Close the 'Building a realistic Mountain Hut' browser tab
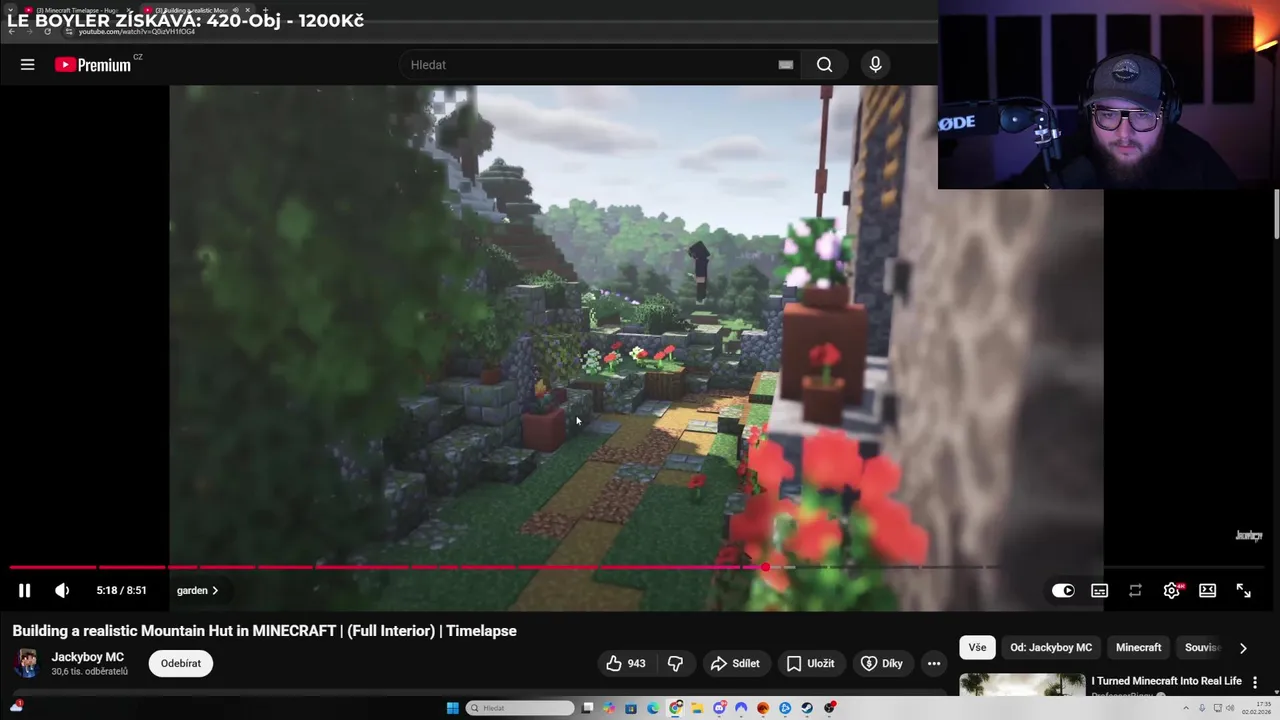Image resolution: width=1280 pixels, height=720 pixels. point(248,10)
